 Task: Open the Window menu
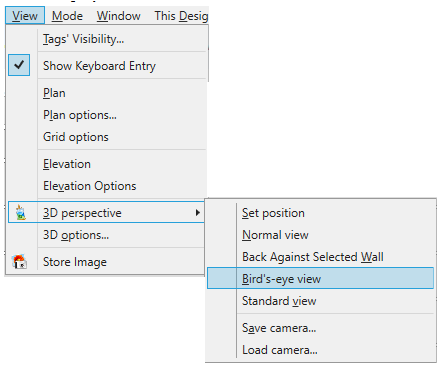coord(119,16)
